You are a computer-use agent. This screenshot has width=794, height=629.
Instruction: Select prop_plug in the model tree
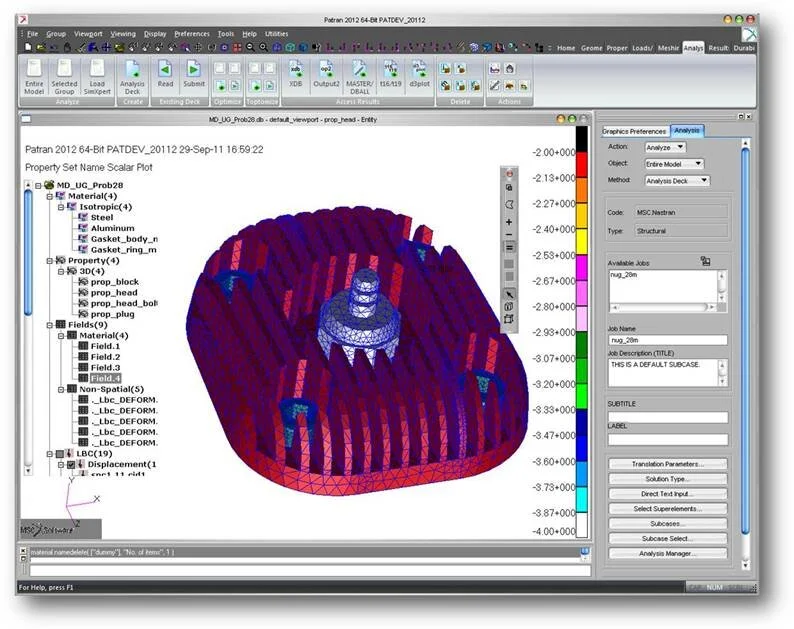(x=112, y=314)
